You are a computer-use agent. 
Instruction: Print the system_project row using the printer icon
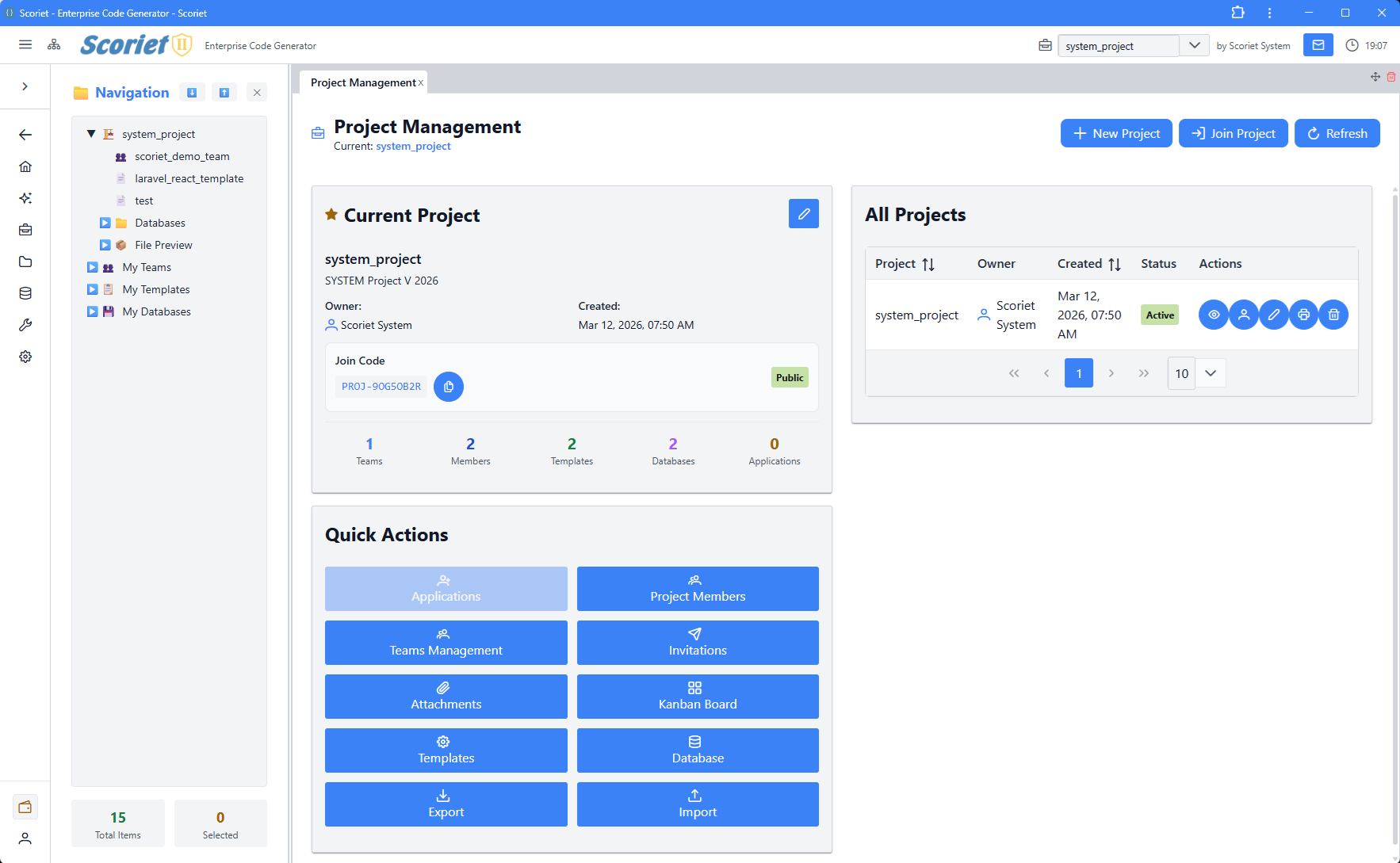click(x=1303, y=315)
